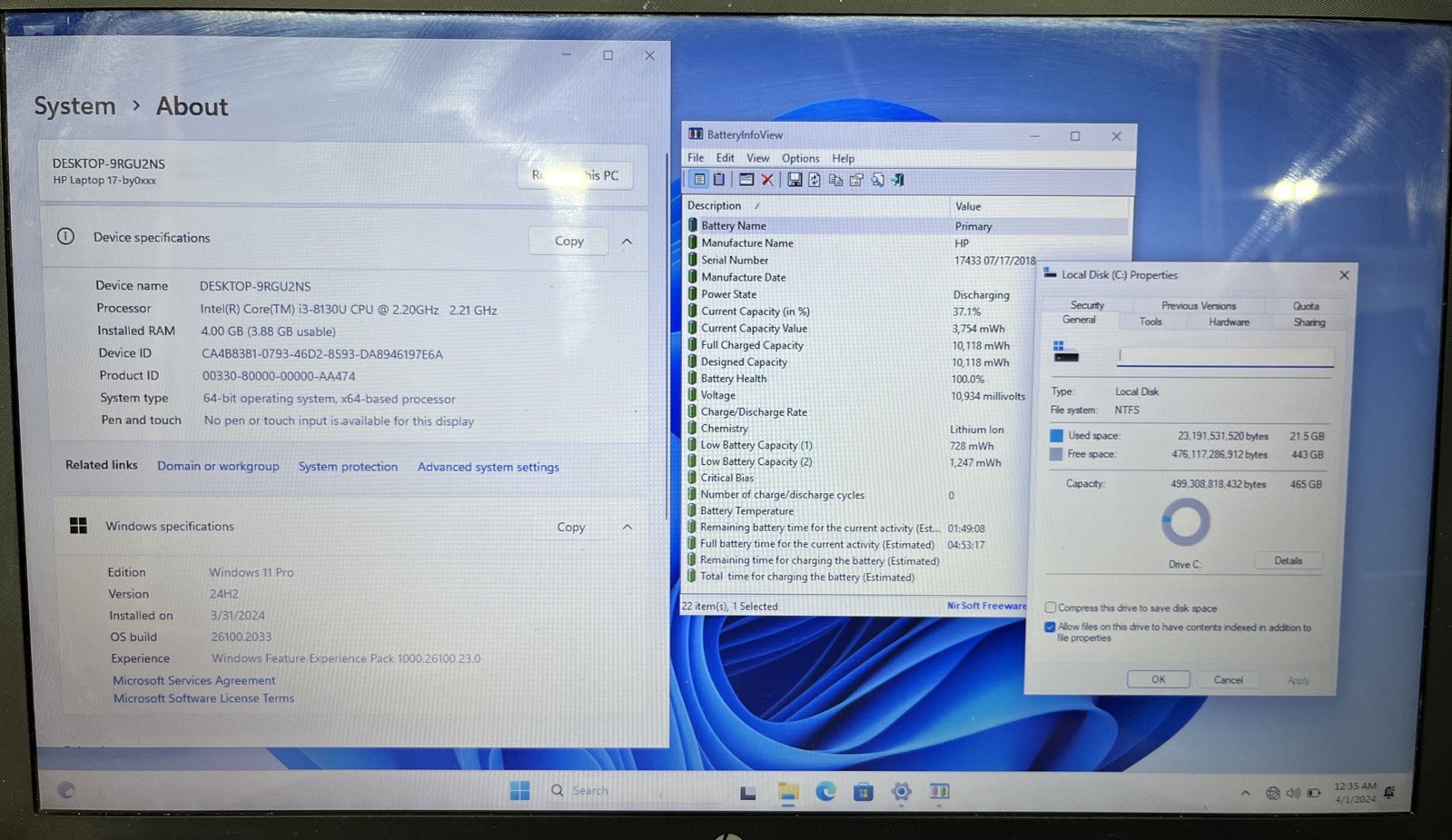Open Advanced system settings link
The width and height of the screenshot is (1452, 840).
(x=489, y=467)
